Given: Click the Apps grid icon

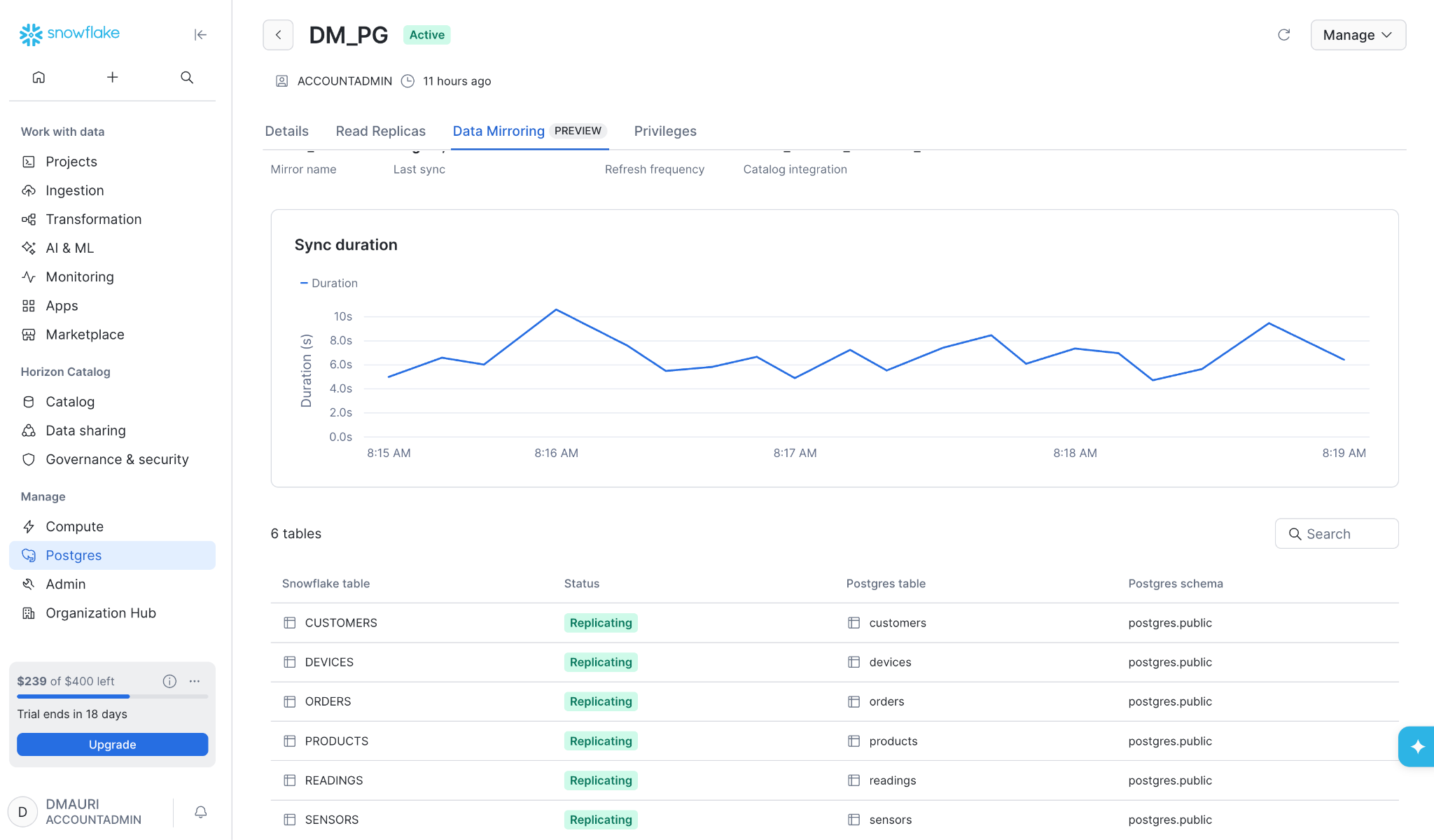Looking at the screenshot, I should click(x=29, y=306).
